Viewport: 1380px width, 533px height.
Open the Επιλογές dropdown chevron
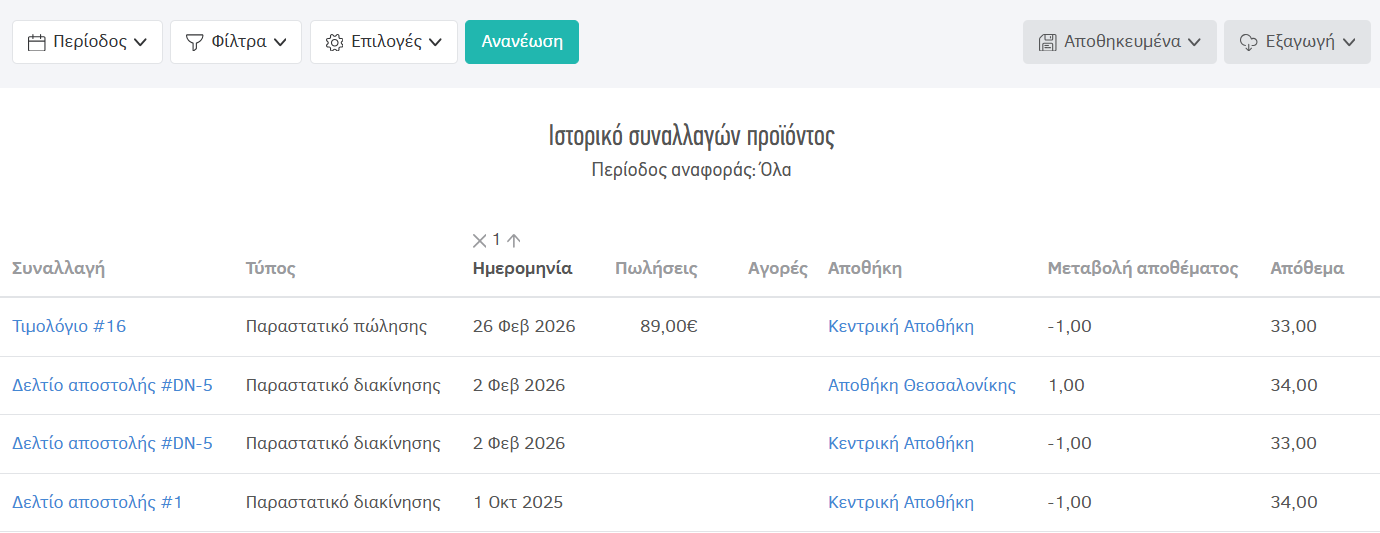click(x=436, y=42)
